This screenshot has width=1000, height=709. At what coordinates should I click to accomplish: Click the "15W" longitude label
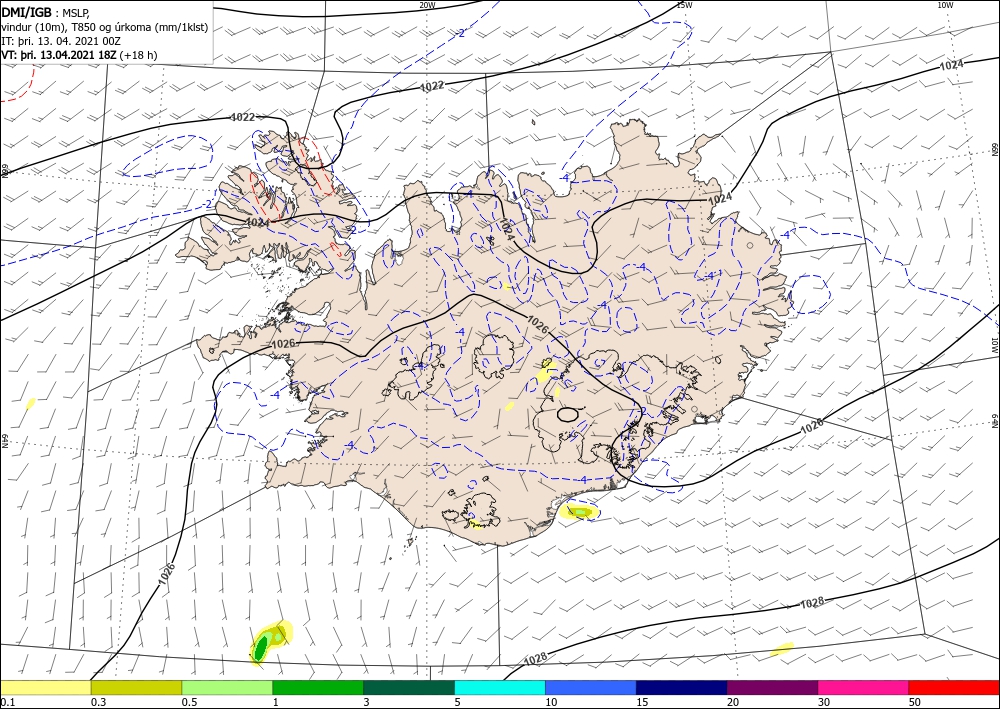[684, 5]
